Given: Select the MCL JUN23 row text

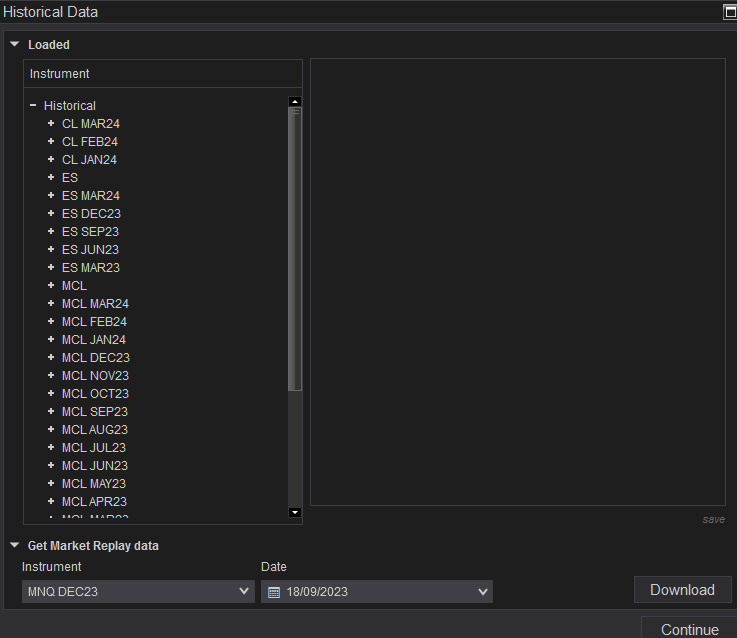Looking at the screenshot, I should [x=95, y=465].
